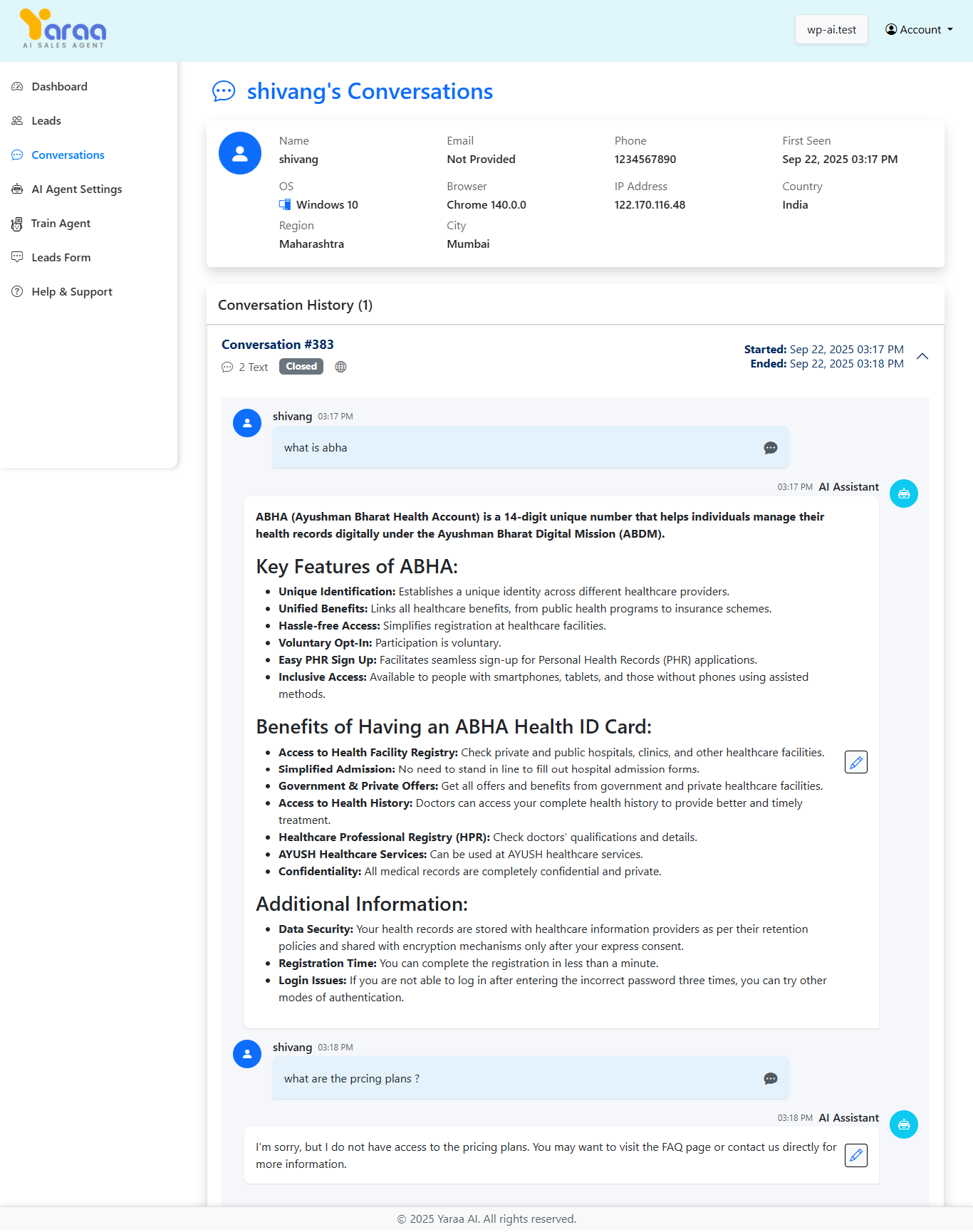Click the "shivang's Conversations" page title
973x1232 pixels.
(370, 92)
